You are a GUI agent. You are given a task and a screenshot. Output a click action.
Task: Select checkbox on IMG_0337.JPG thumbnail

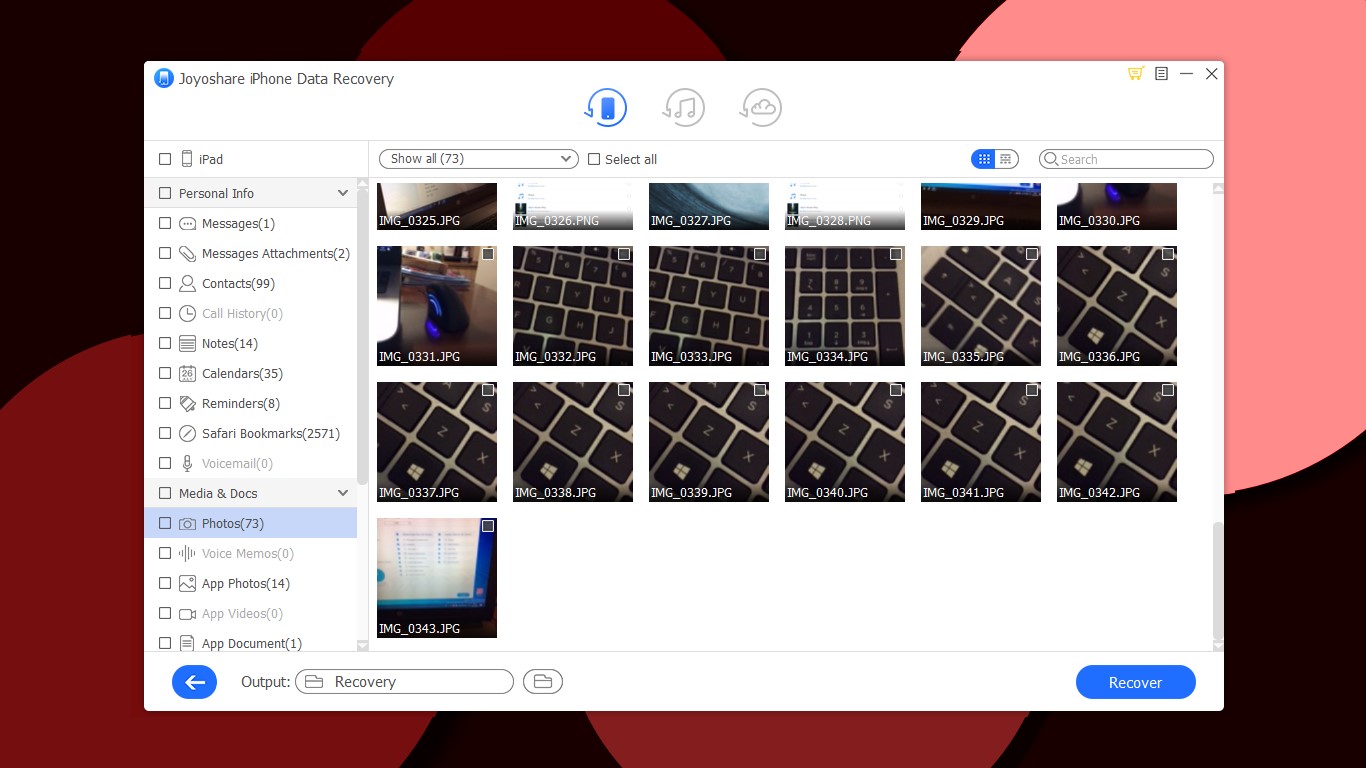click(x=488, y=391)
